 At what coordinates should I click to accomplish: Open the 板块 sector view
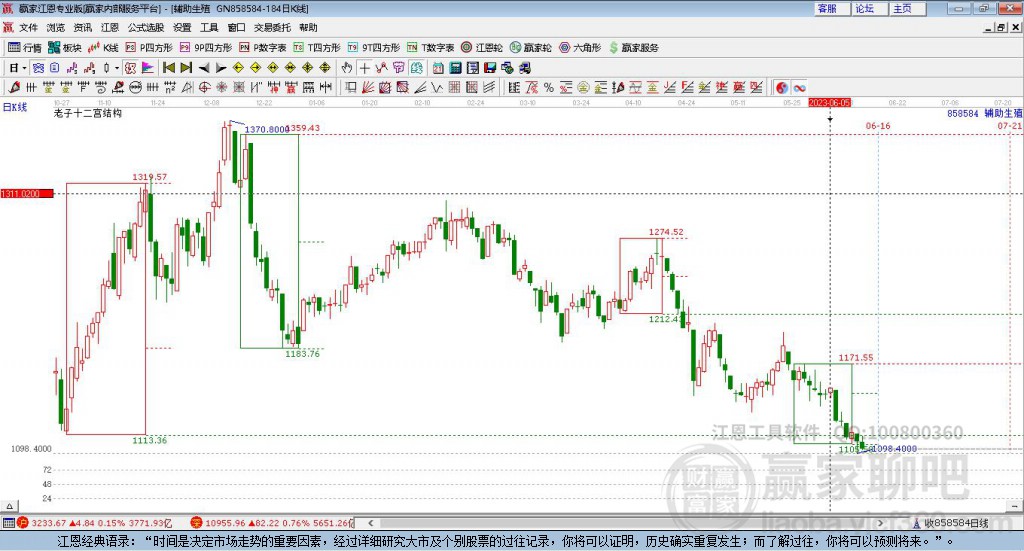pyautogui.click(x=64, y=48)
